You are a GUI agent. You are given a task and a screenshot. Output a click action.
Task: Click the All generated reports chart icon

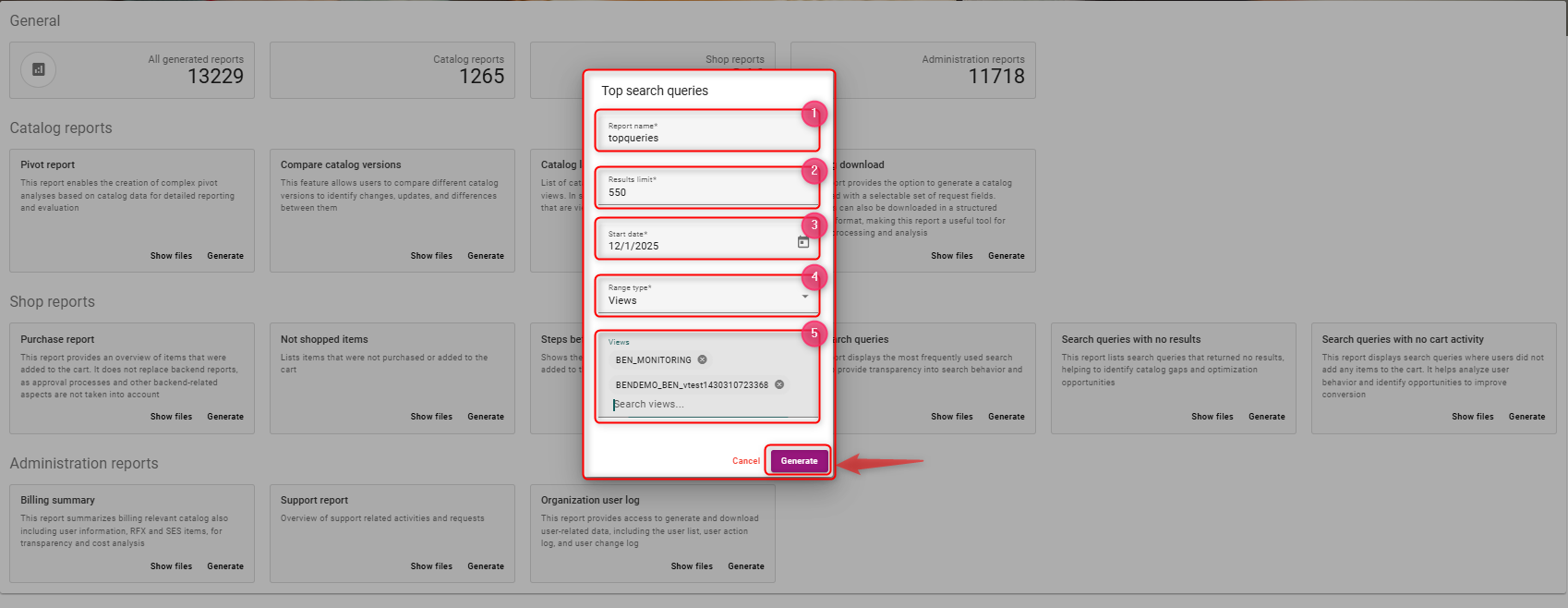(x=38, y=69)
